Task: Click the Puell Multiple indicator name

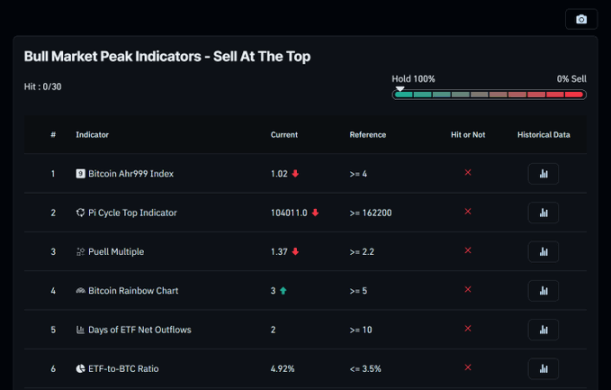Action: click(x=116, y=252)
